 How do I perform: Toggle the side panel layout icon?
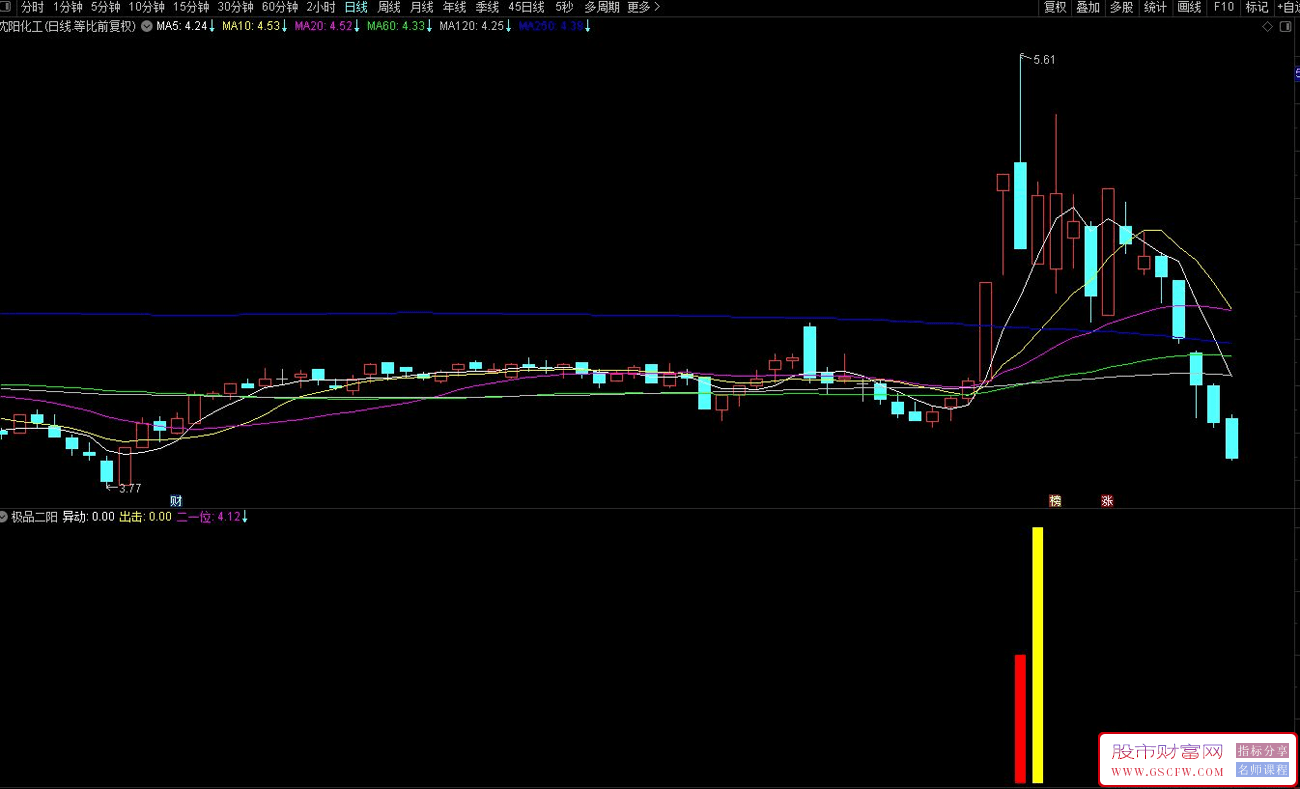(1285, 27)
